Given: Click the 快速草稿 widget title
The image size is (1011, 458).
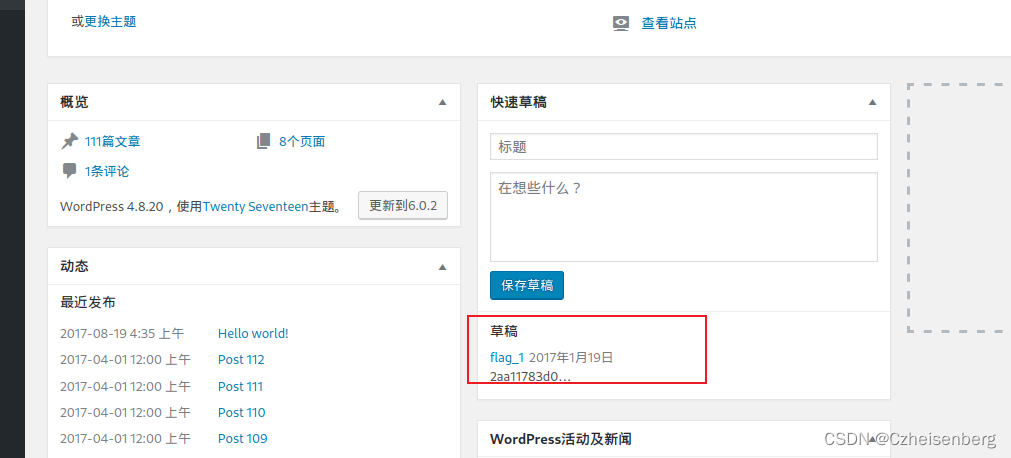Looking at the screenshot, I should pyautogui.click(x=518, y=102).
